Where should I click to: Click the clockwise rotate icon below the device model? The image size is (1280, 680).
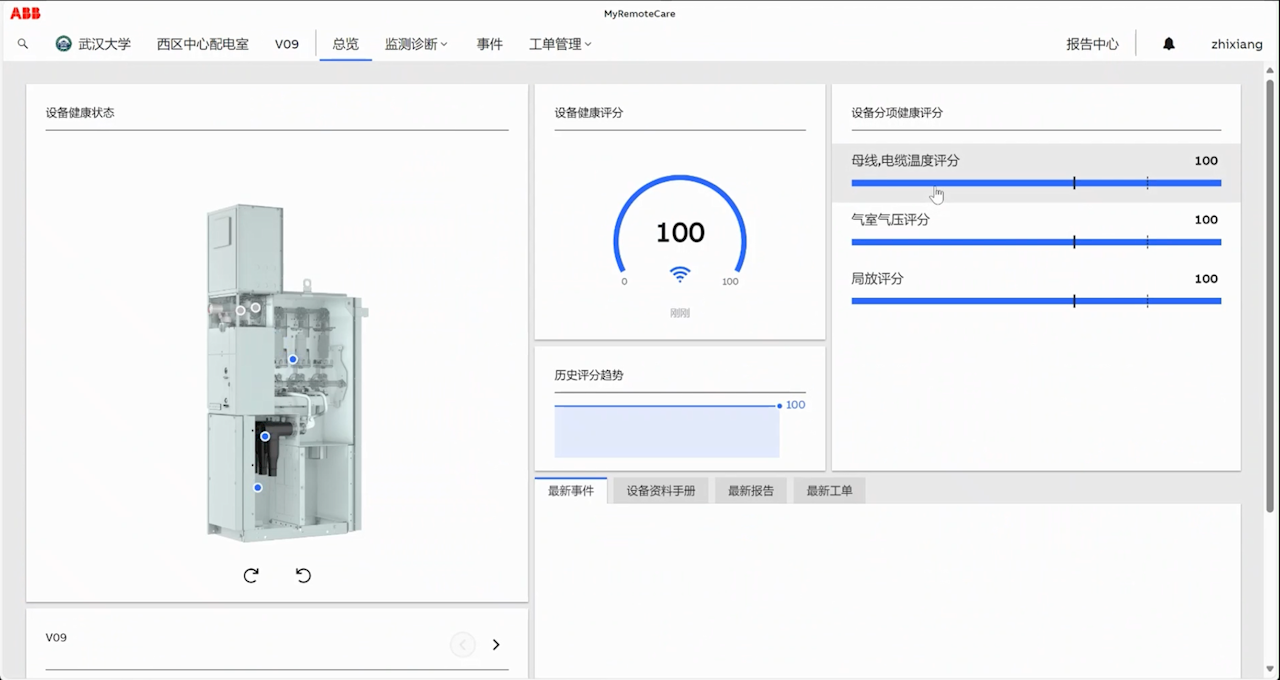click(x=251, y=575)
